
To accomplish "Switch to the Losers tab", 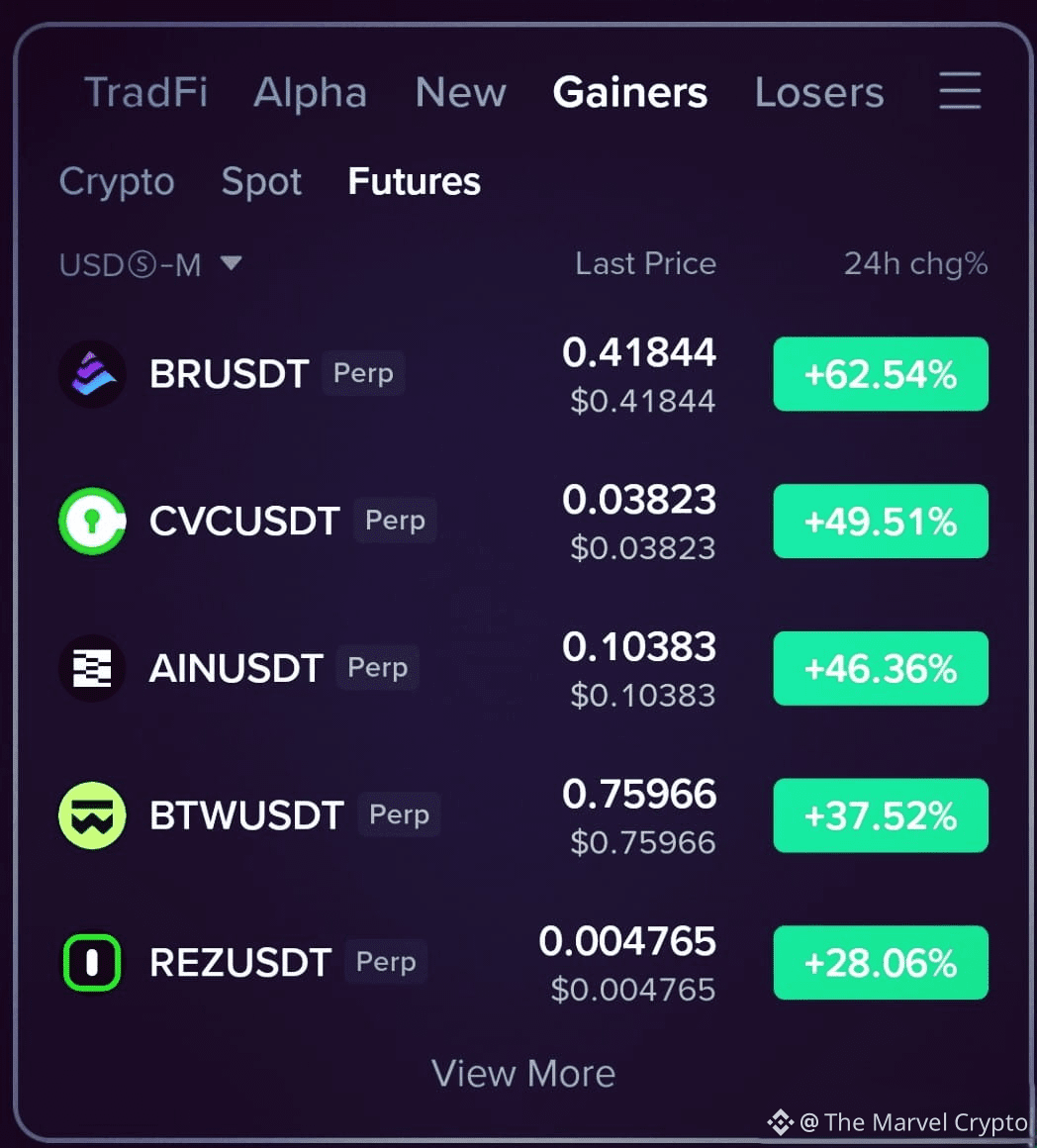I will 819,92.
